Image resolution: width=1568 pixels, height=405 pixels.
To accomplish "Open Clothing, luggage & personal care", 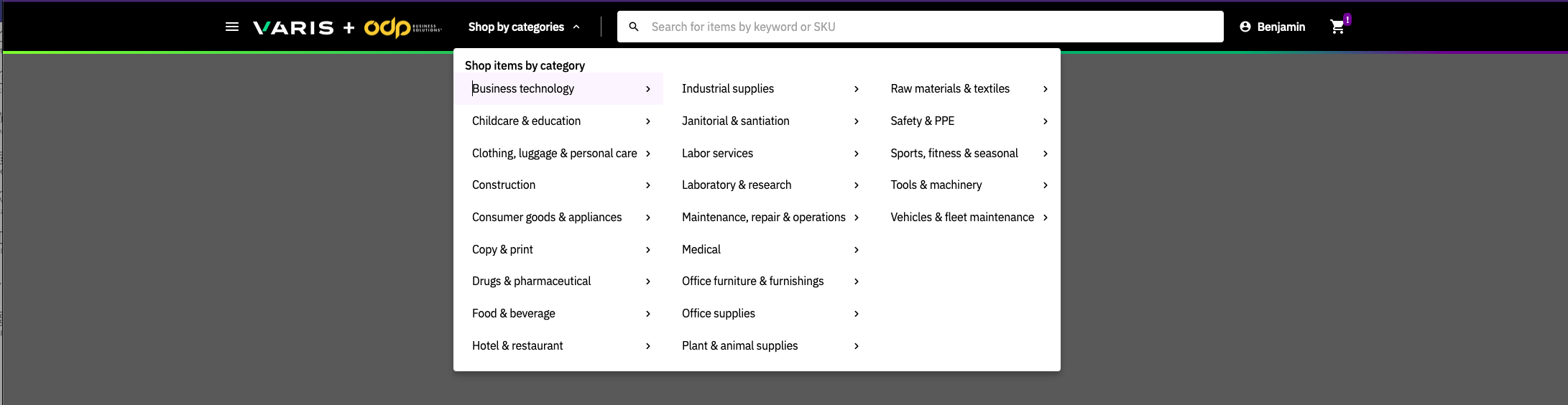I will coord(558,153).
